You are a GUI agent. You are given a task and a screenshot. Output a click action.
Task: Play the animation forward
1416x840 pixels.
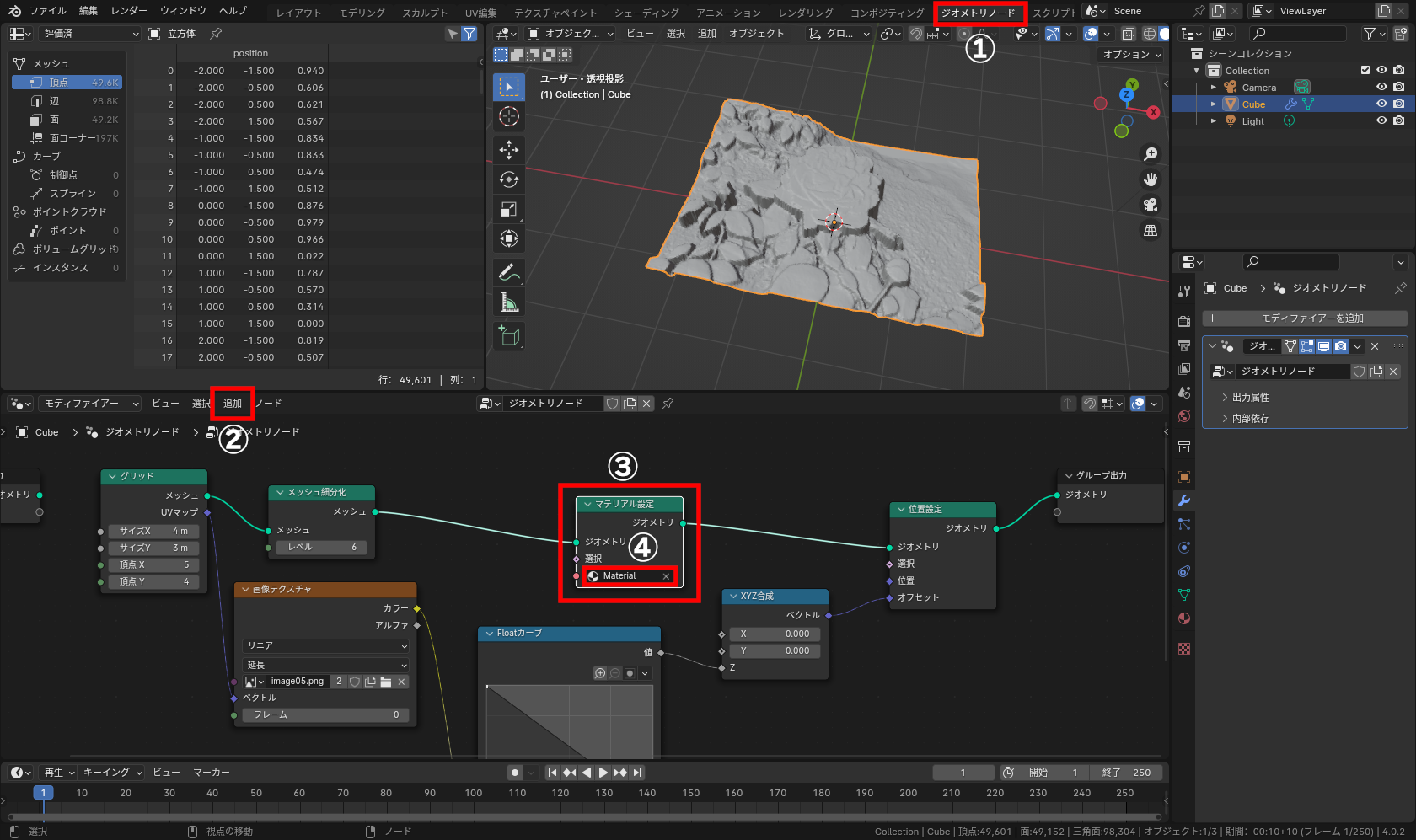click(603, 773)
